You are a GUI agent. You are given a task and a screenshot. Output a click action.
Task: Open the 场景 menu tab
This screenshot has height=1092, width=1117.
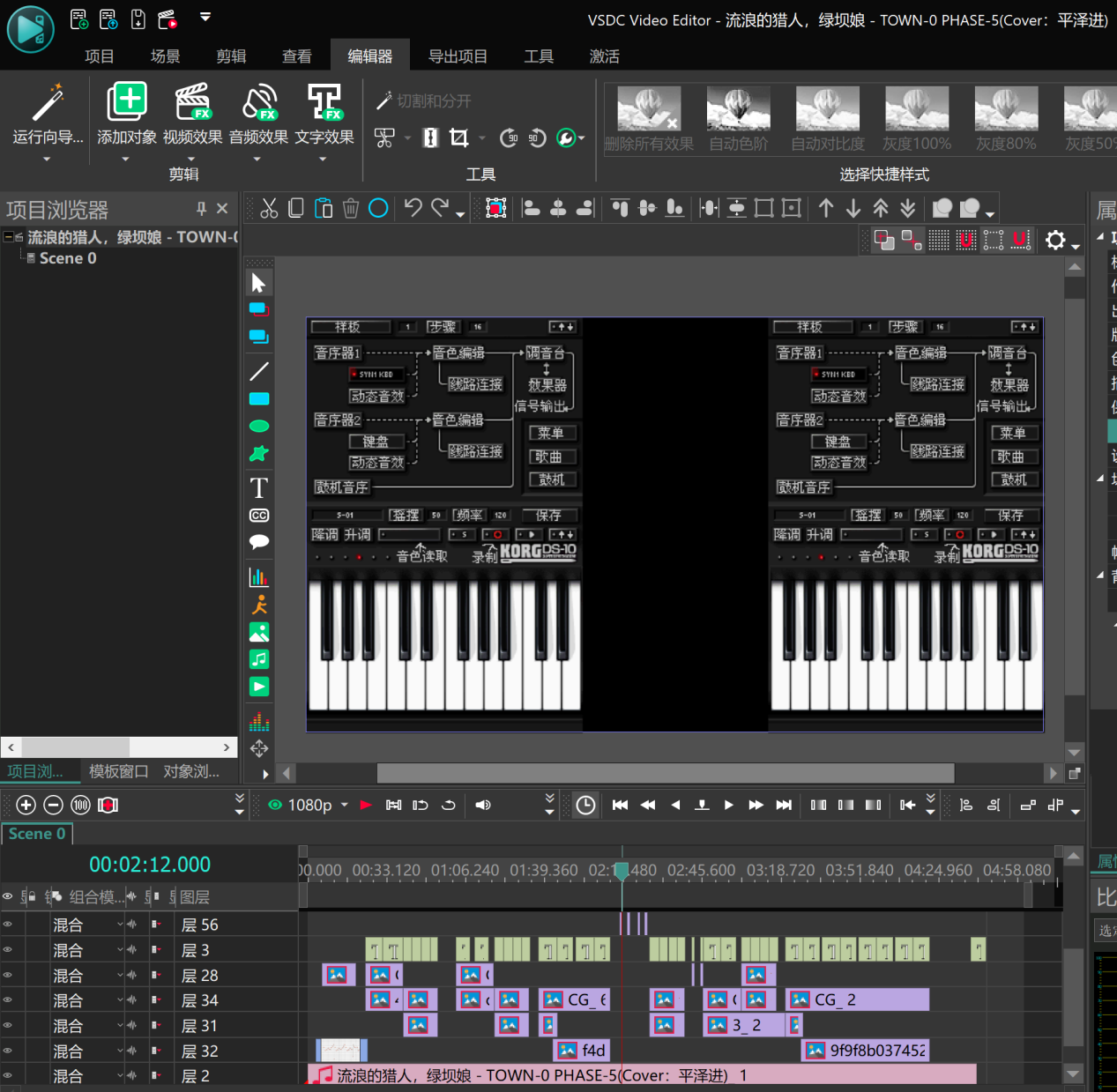[x=165, y=56]
